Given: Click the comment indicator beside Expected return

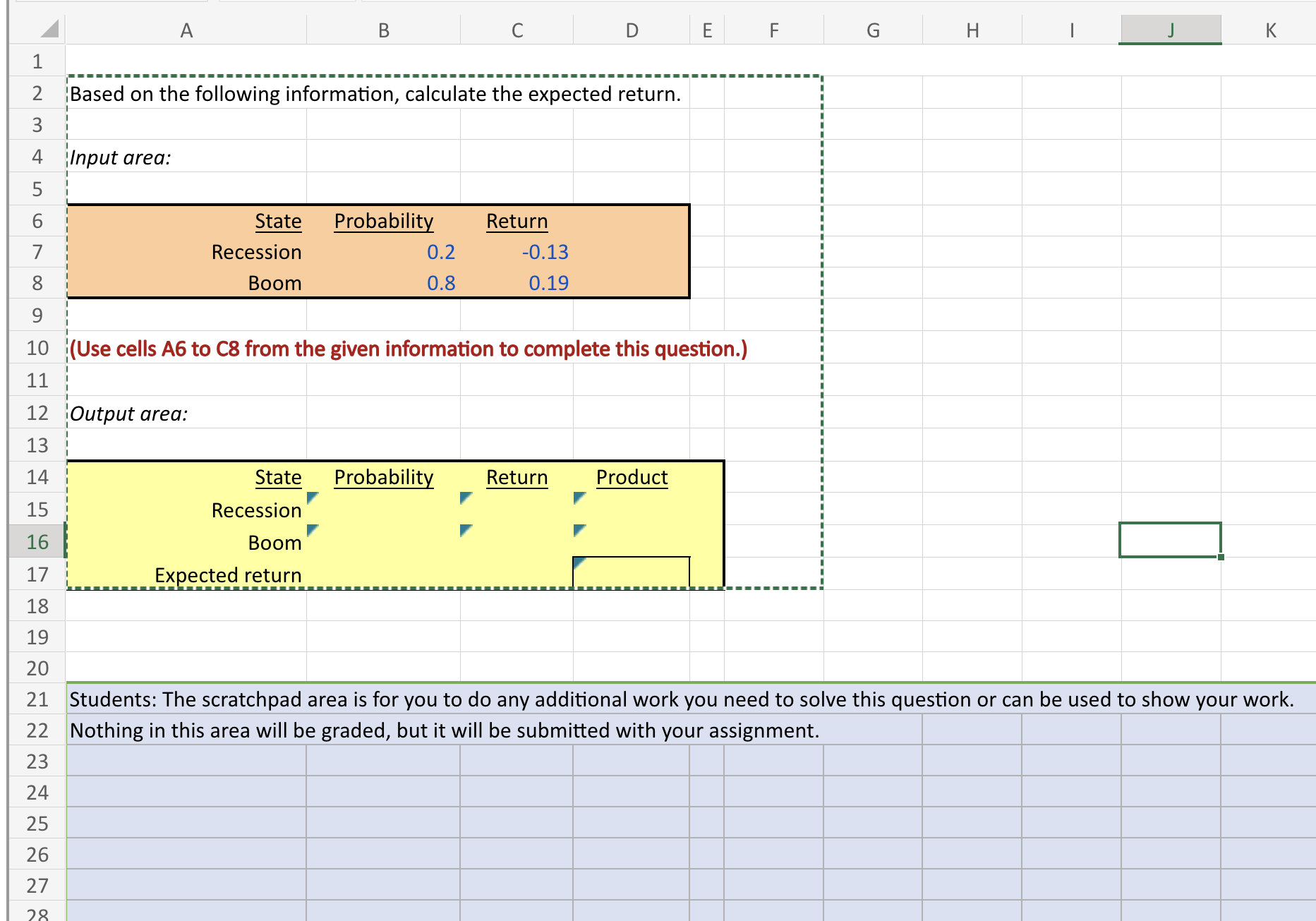Looking at the screenshot, I should pyautogui.click(x=578, y=563).
